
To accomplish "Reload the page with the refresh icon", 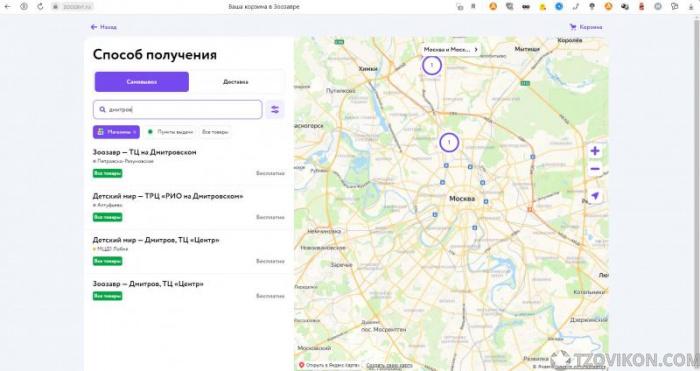I will pos(40,7).
